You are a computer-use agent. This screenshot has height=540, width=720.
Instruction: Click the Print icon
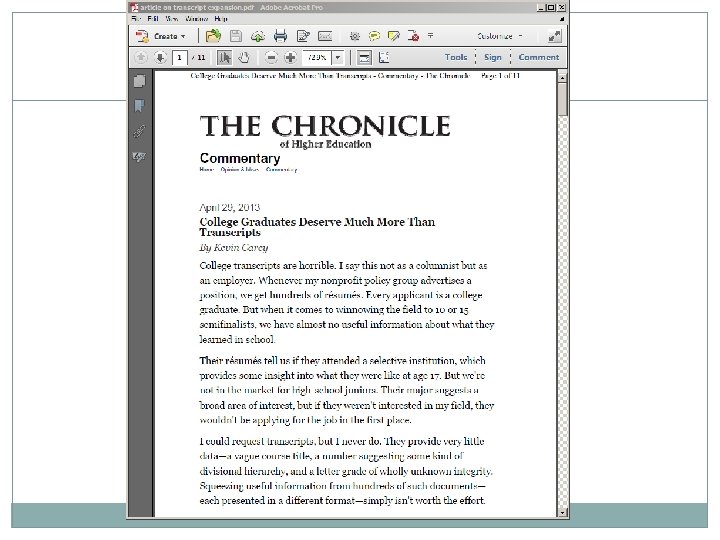(280, 36)
